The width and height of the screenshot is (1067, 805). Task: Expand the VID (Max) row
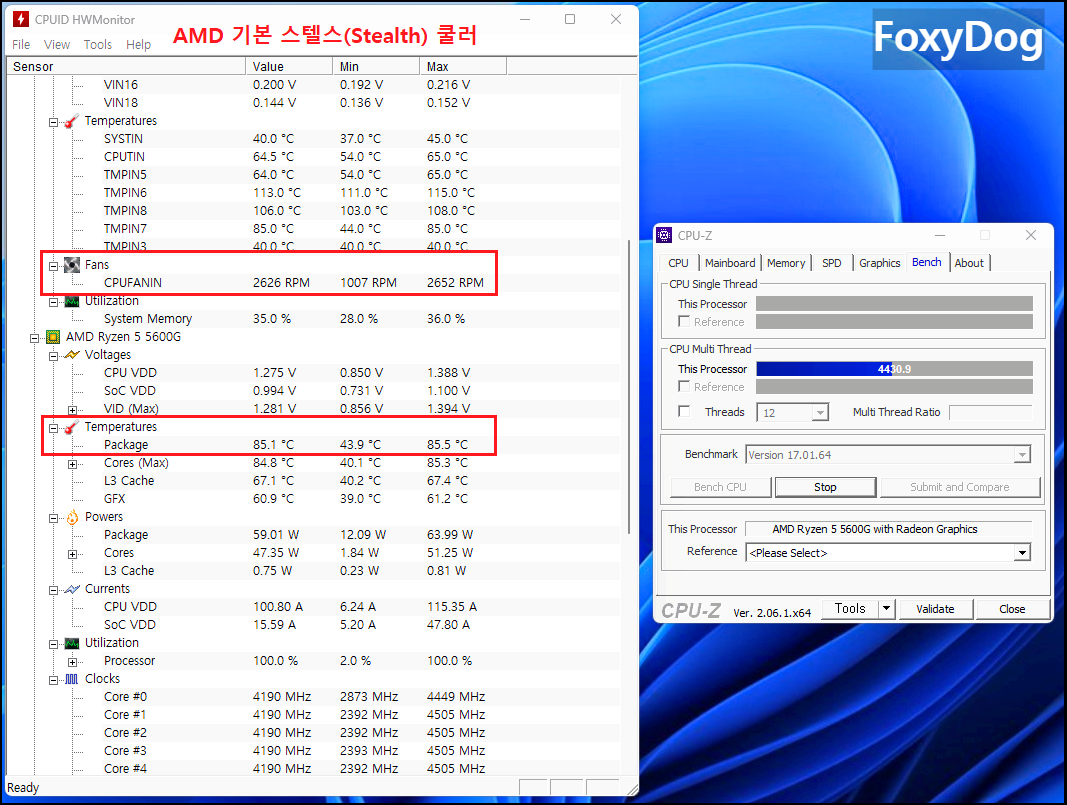click(72, 410)
